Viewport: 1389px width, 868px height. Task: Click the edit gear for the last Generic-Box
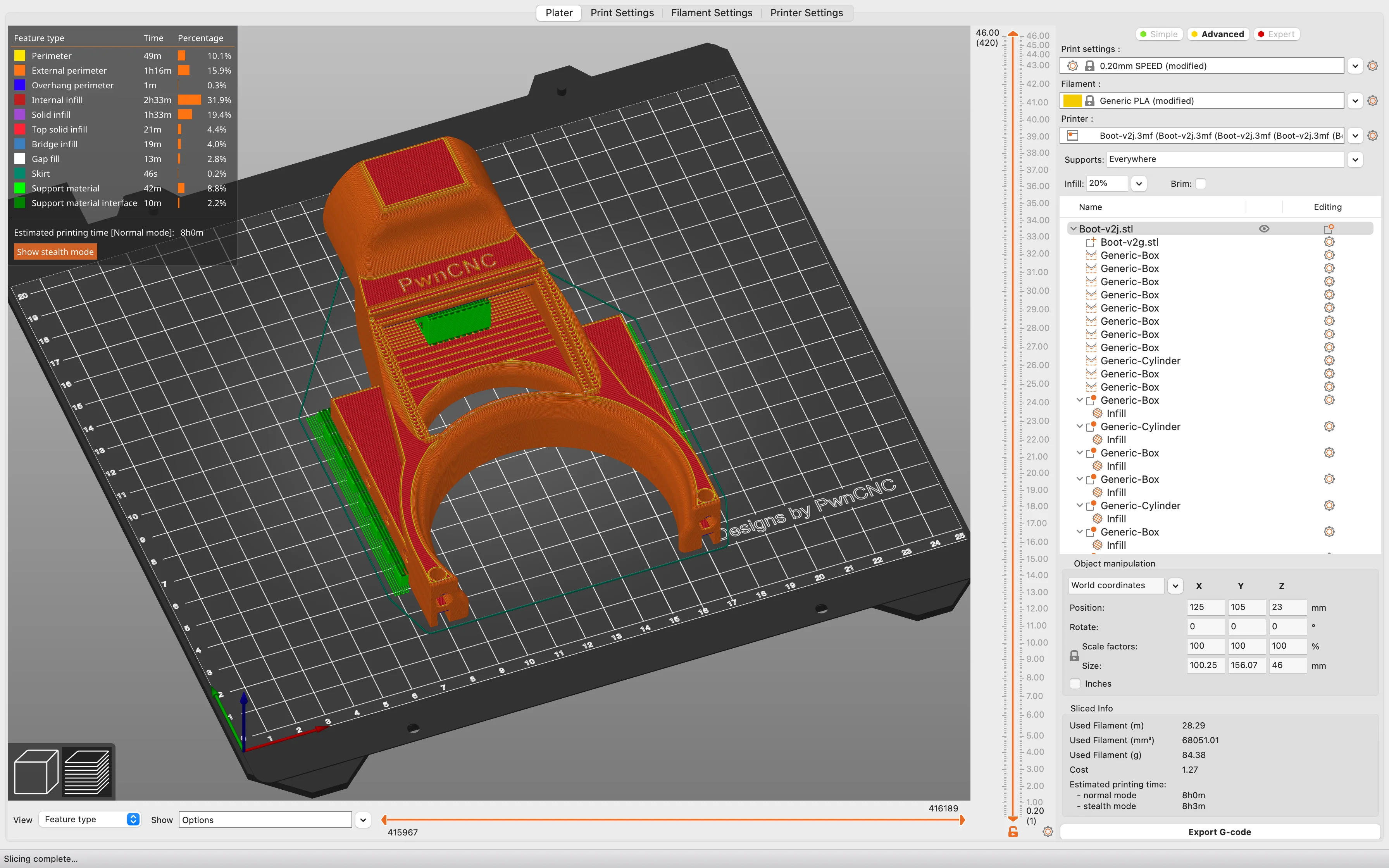(1329, 532)
